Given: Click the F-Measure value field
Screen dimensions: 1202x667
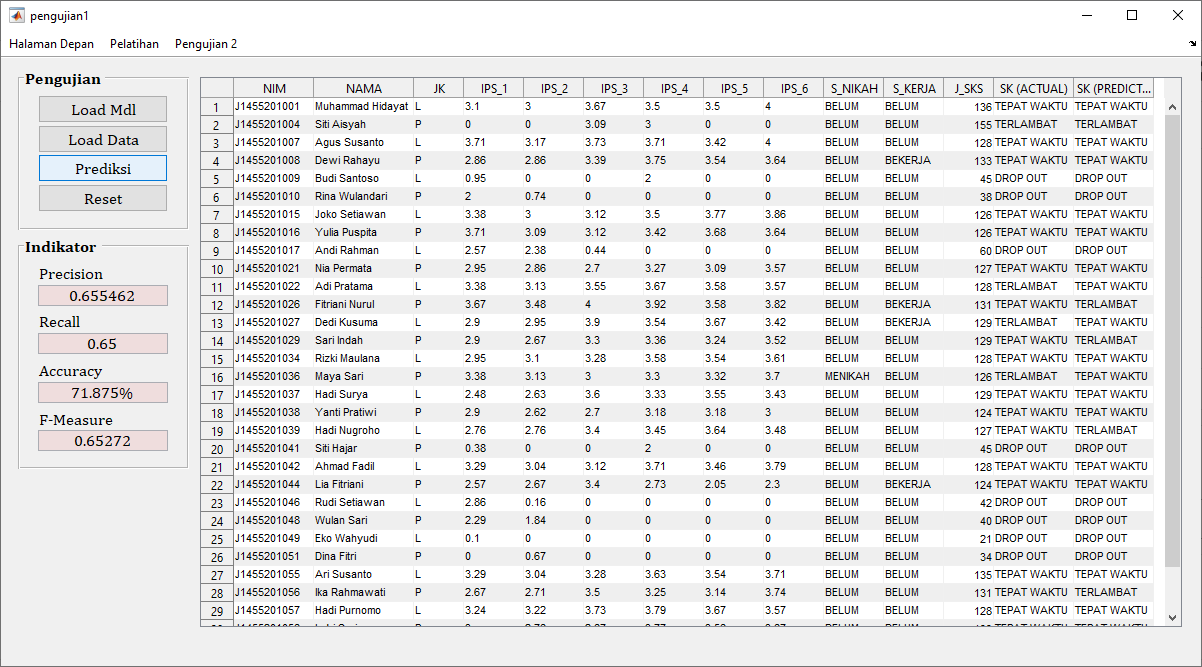Looking at the screenshot, I should tap(103, 441).
